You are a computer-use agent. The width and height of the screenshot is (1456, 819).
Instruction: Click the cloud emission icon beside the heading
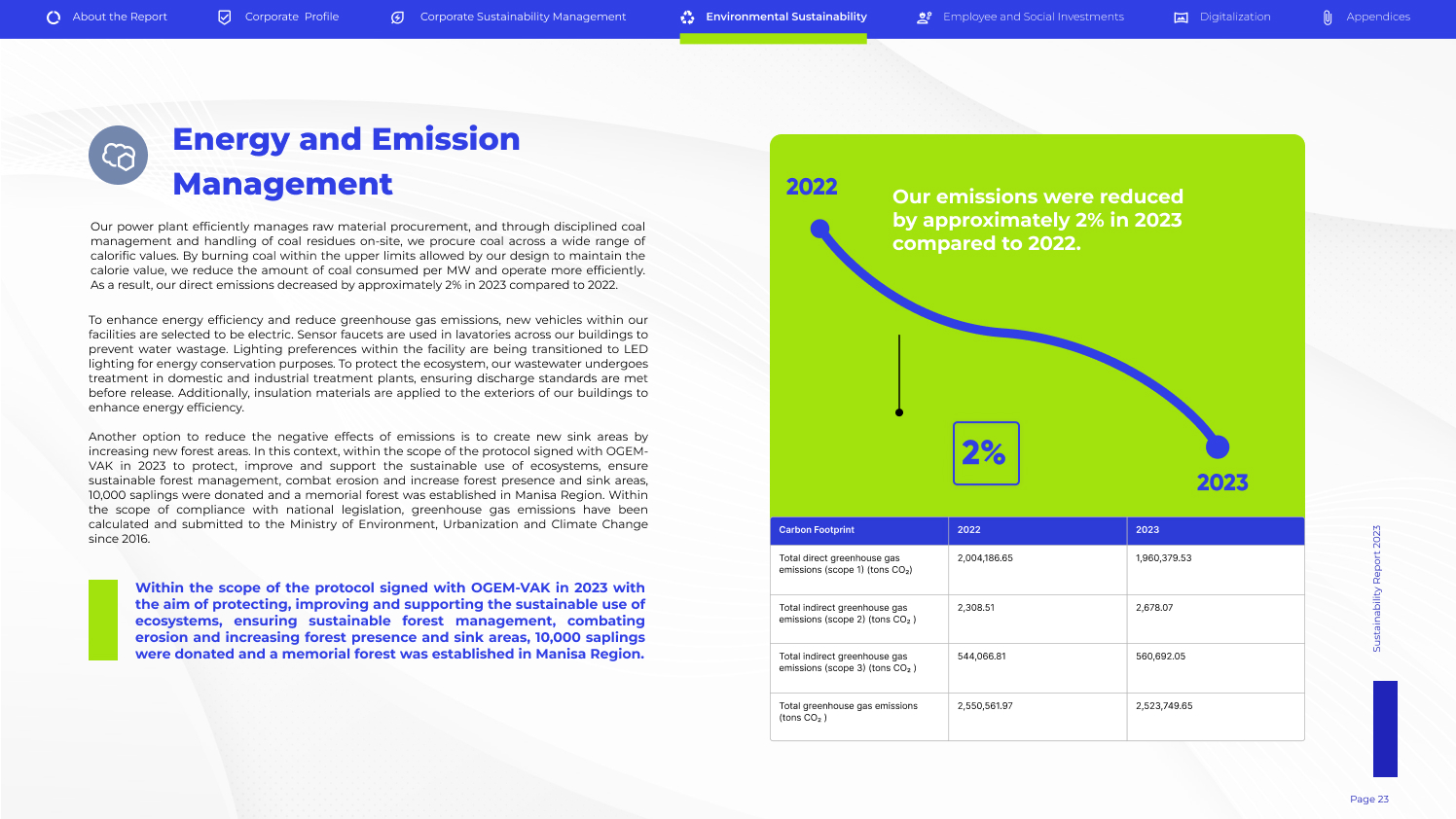[x=118, y=156]
